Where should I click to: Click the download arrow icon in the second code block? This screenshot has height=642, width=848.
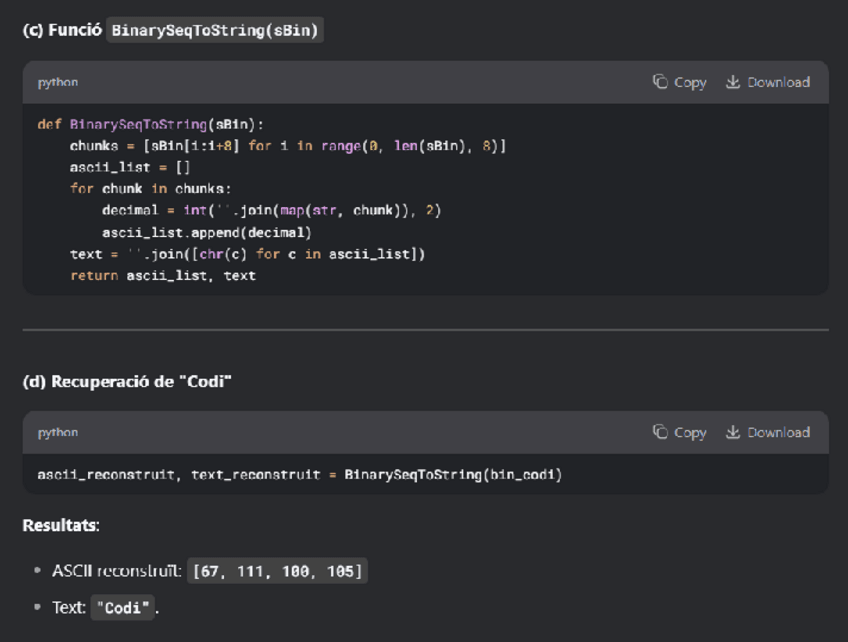(x=733, y=432)
